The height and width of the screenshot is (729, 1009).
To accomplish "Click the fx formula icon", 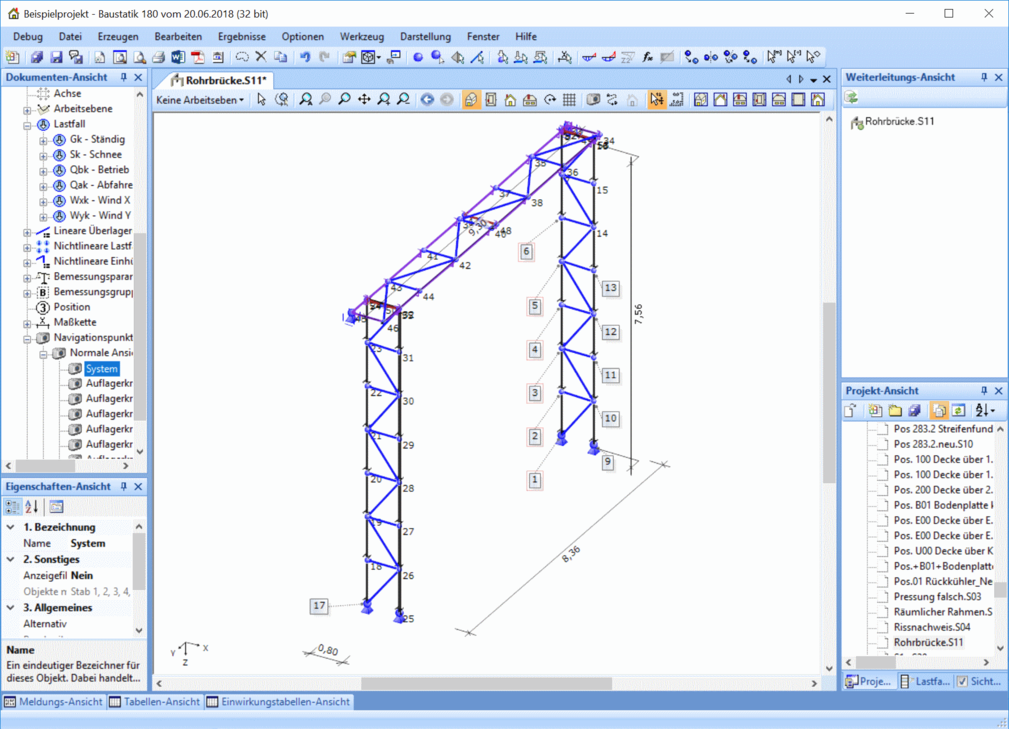I will coord(647,58).
